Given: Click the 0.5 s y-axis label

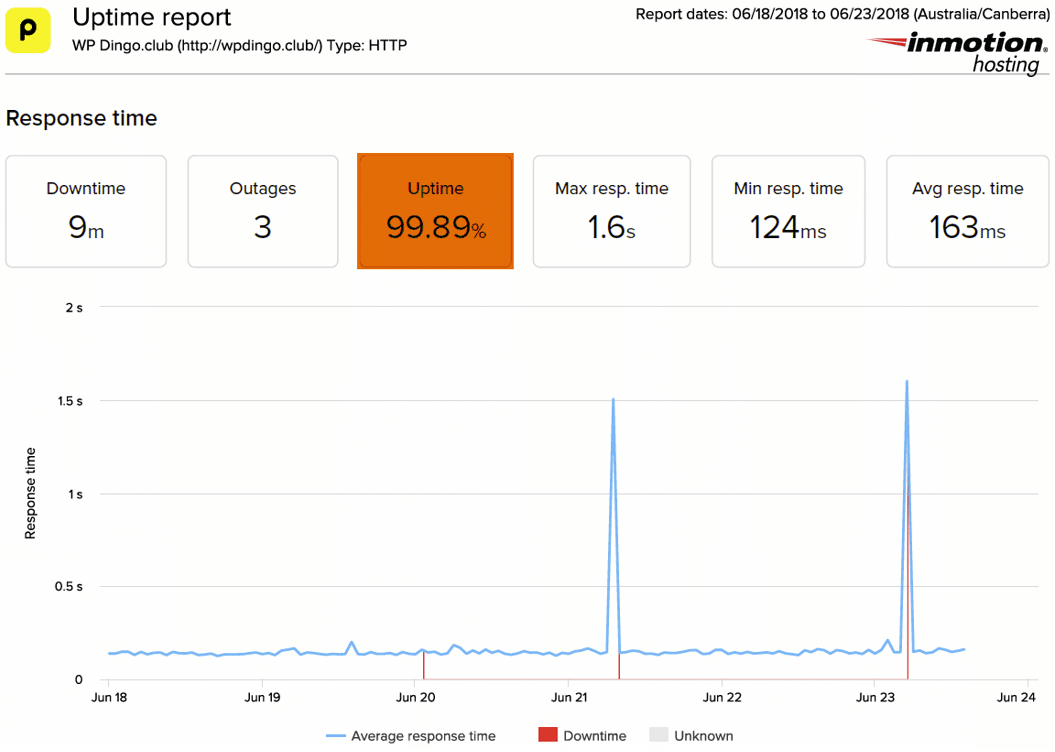Looking at the screenshot, I should [x=69, y=587].
